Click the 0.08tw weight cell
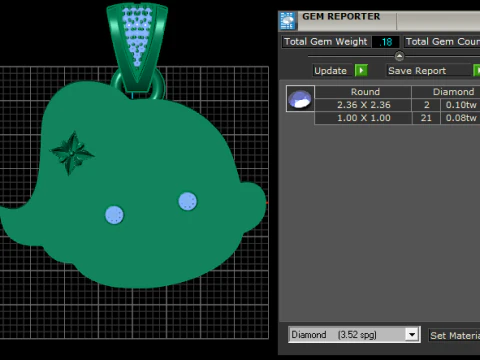 coord(460,118)
